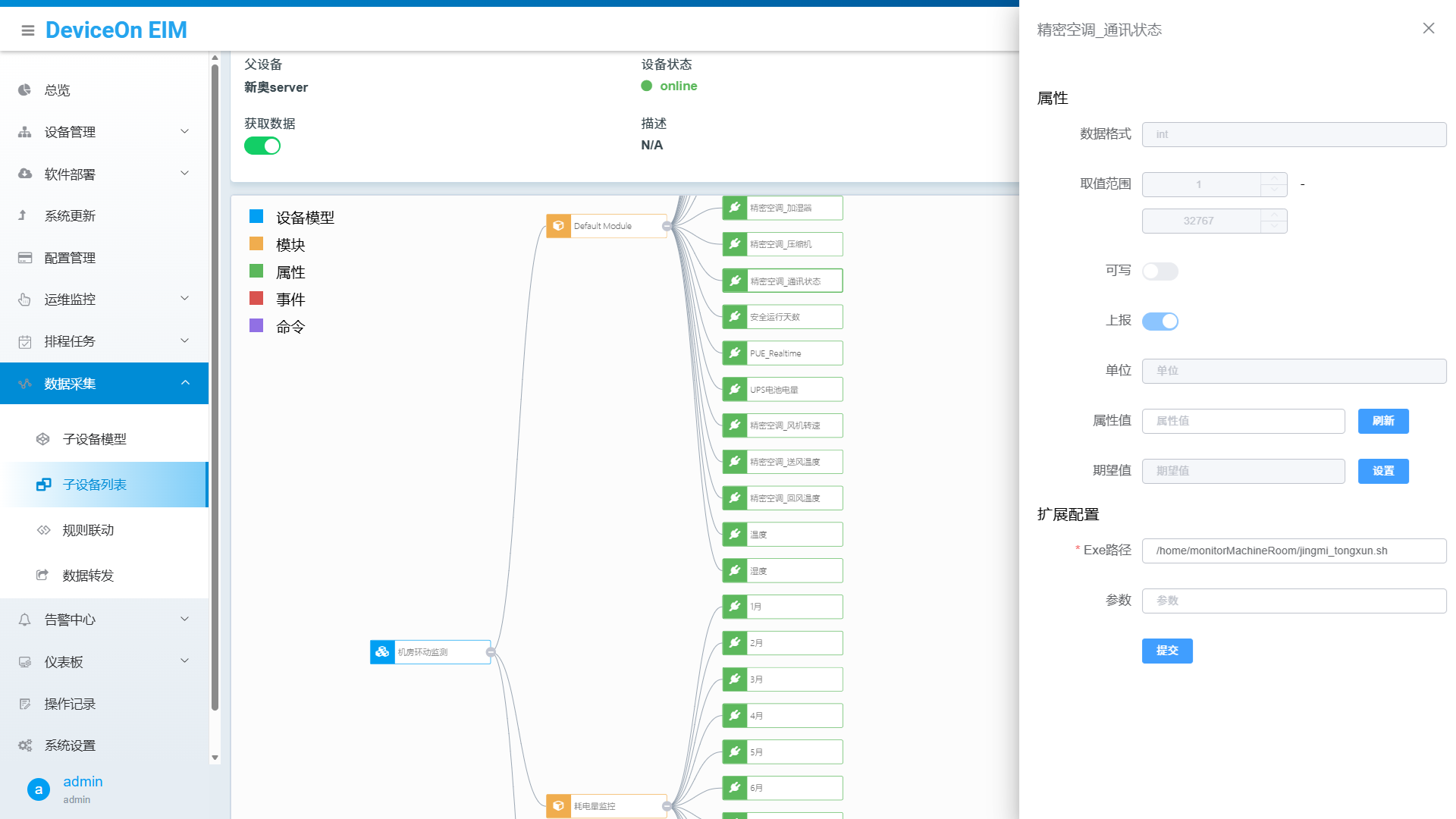
Task: Click the purple 命令 legend swatch
Action: tap(256, 326)
